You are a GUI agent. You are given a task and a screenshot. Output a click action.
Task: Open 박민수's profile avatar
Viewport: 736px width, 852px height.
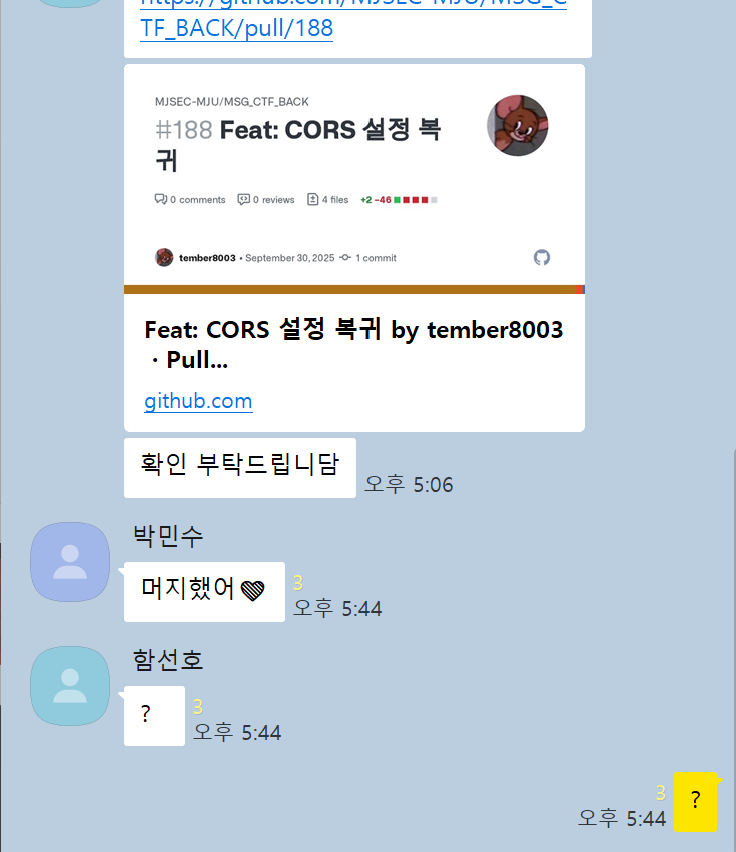(70, 562)
